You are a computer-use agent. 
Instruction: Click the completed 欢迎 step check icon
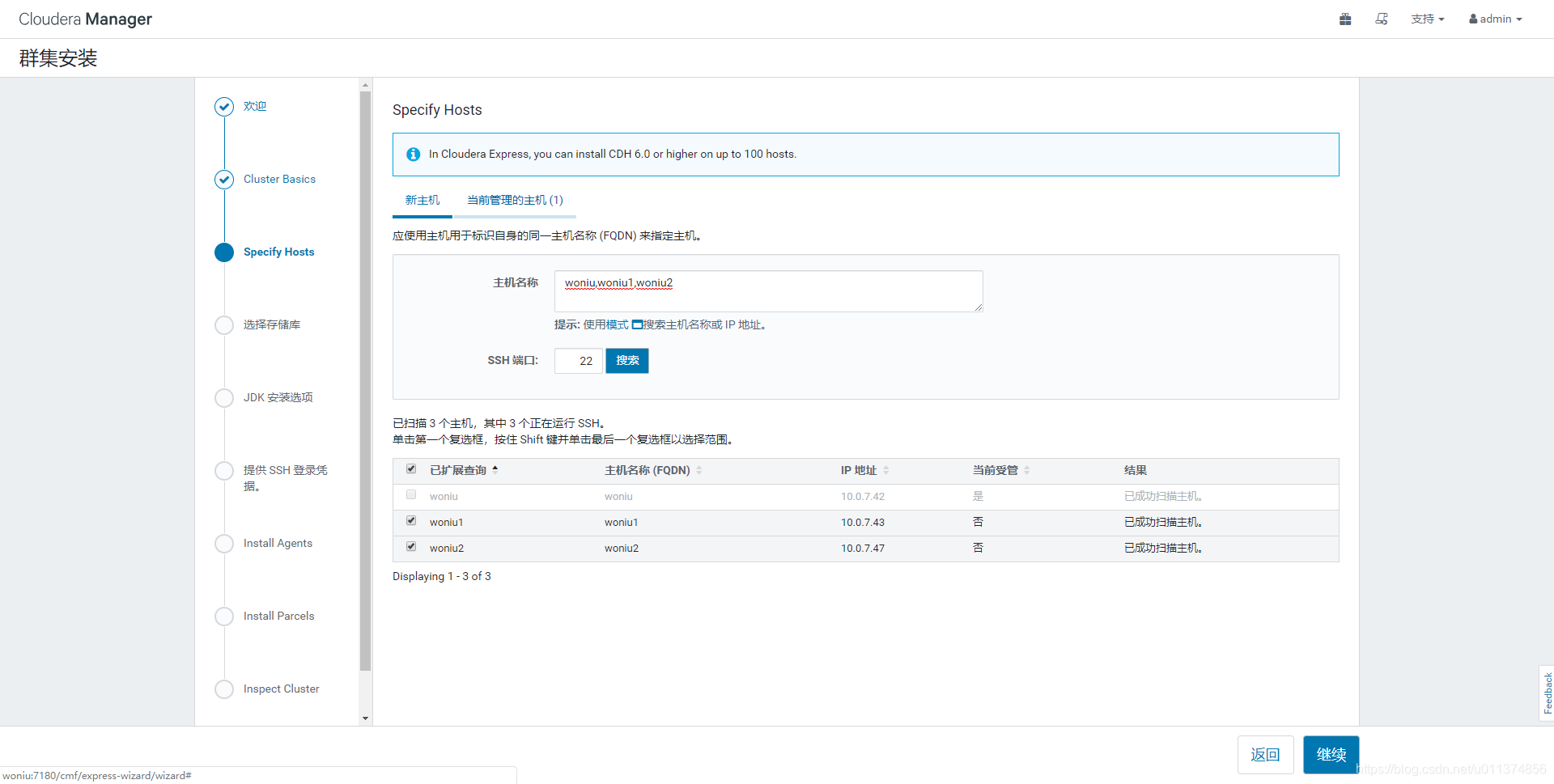[x=224, y=107]
